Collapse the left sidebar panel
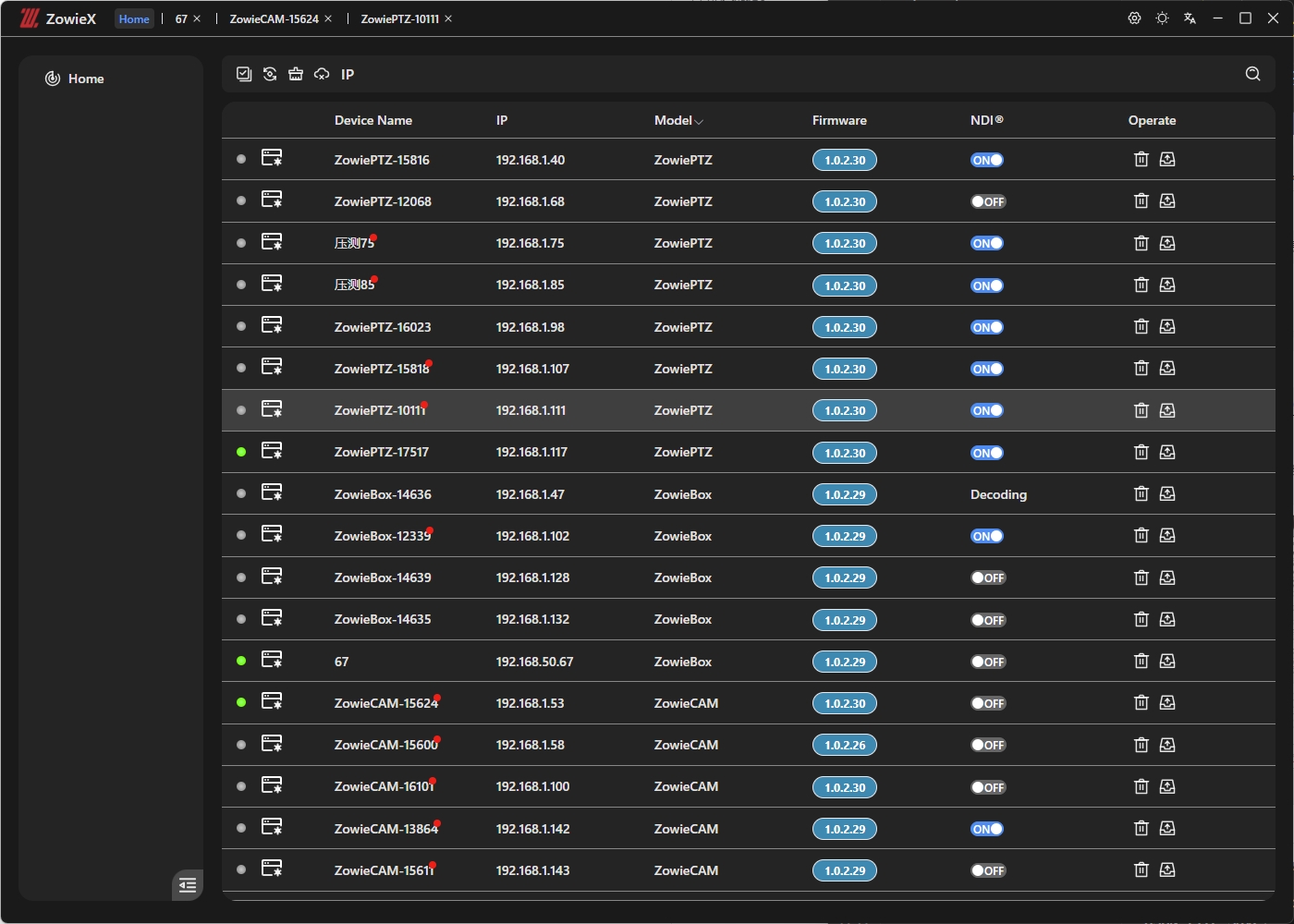This screenshot has height=924, width=1294. click(x=188, y=885)
